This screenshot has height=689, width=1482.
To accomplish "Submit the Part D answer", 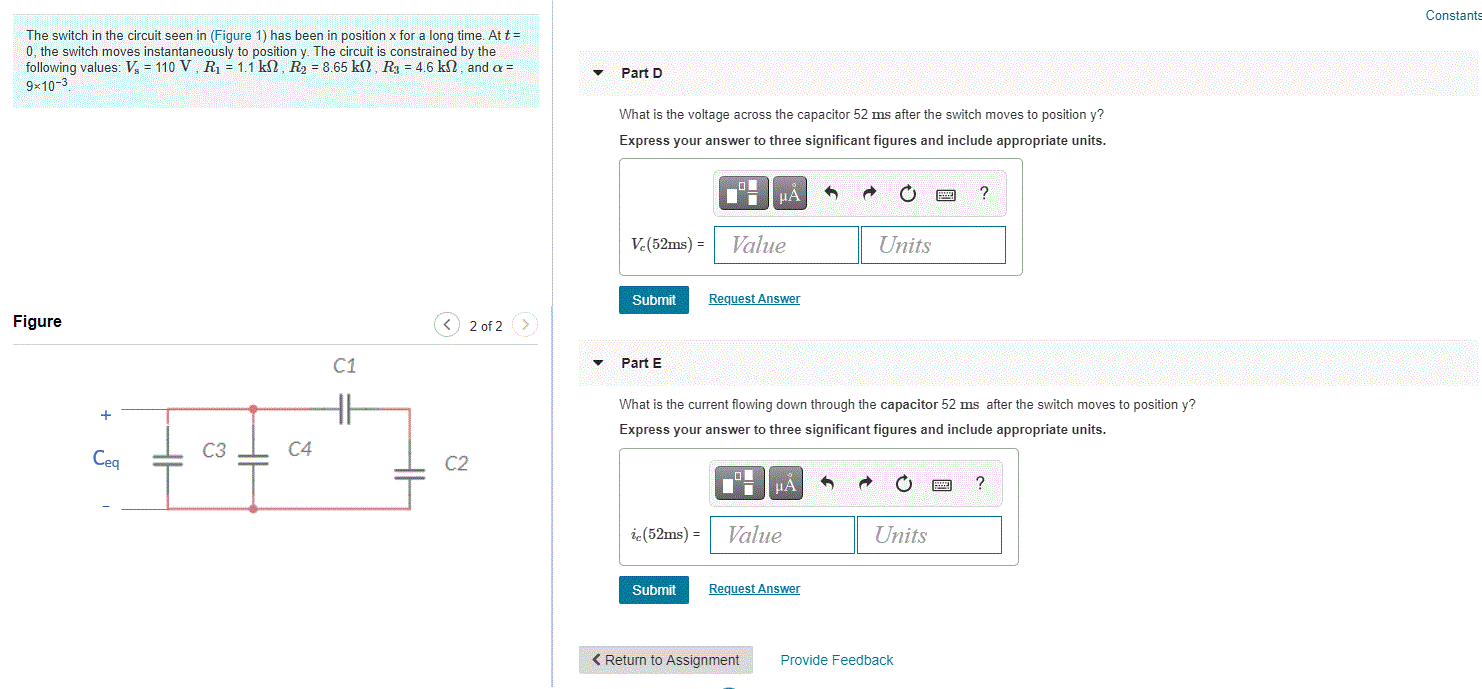I will (653, 299).
